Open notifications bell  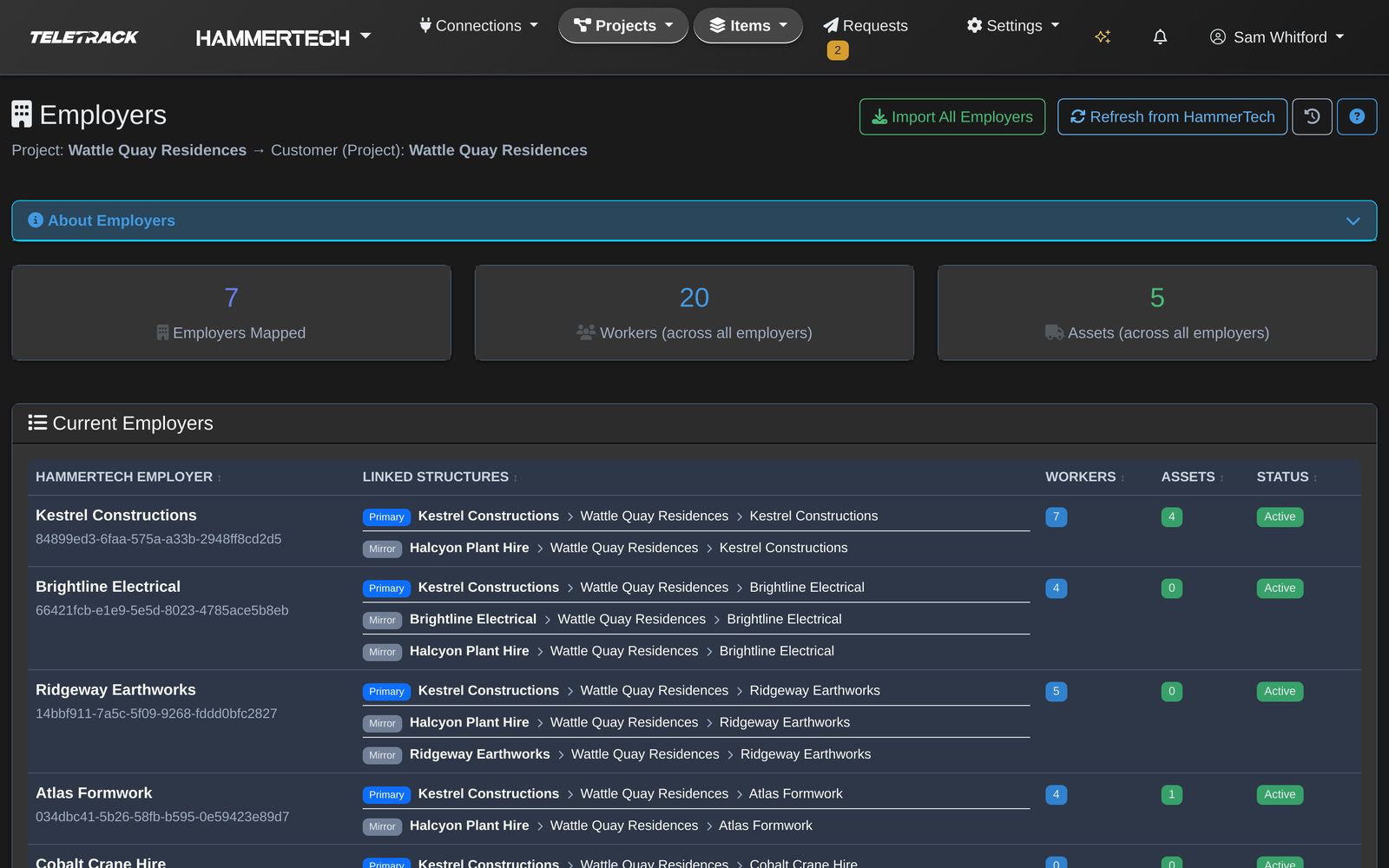click(1160, 36)
